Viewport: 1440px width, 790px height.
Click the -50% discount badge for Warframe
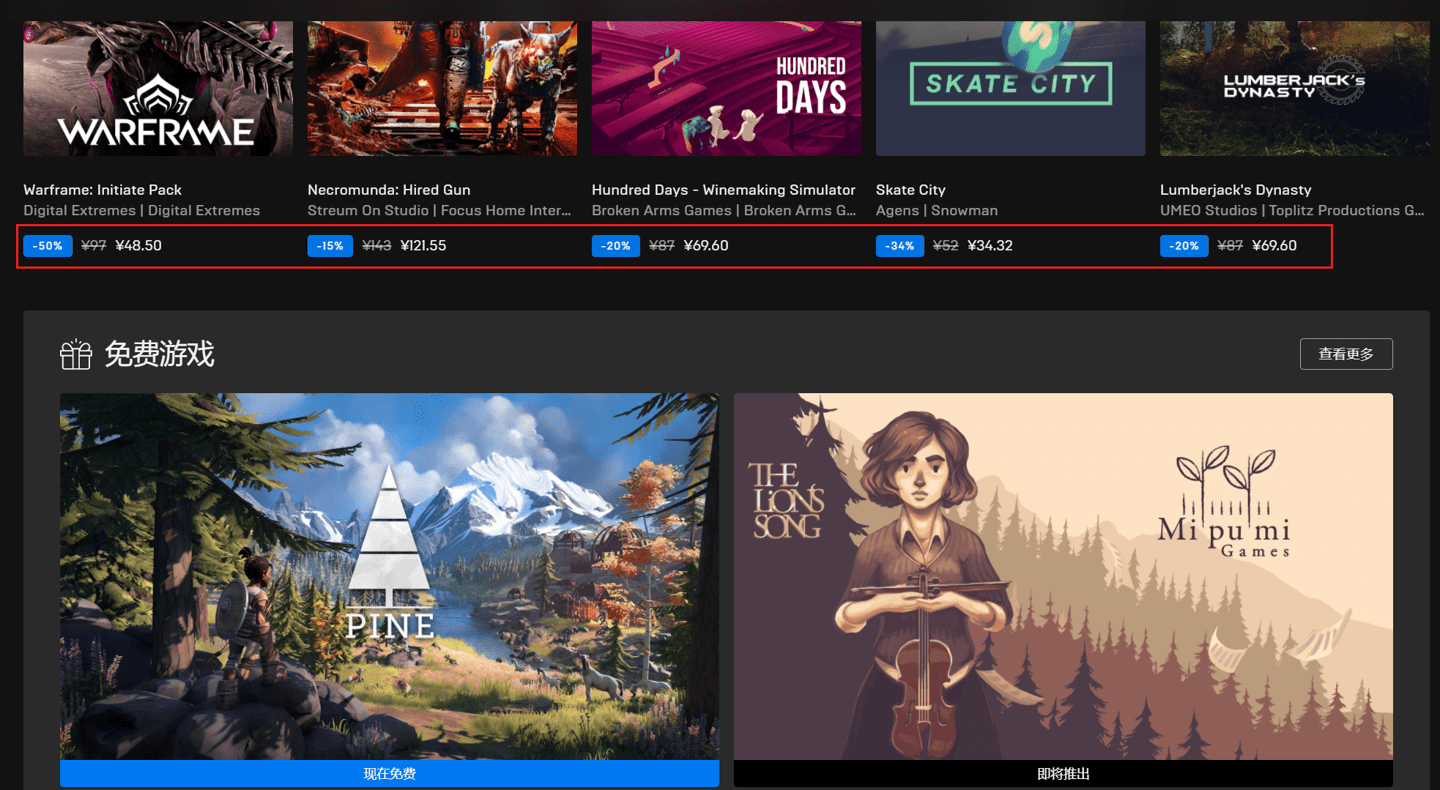pos(48,245)
